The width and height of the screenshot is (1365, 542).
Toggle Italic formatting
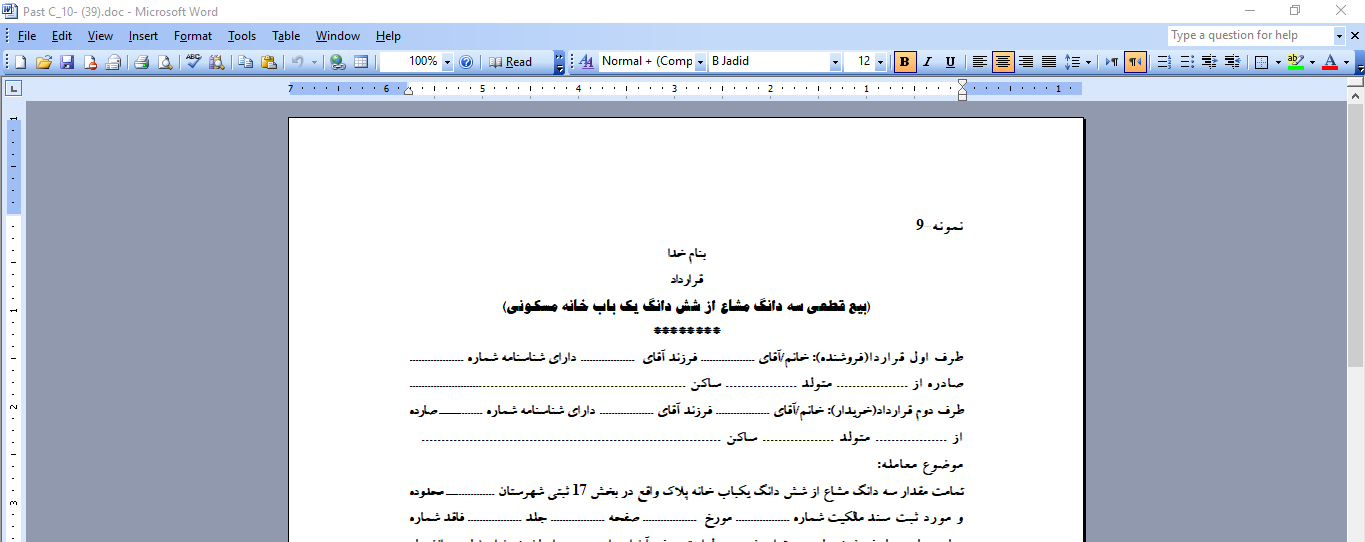point(928,62)
